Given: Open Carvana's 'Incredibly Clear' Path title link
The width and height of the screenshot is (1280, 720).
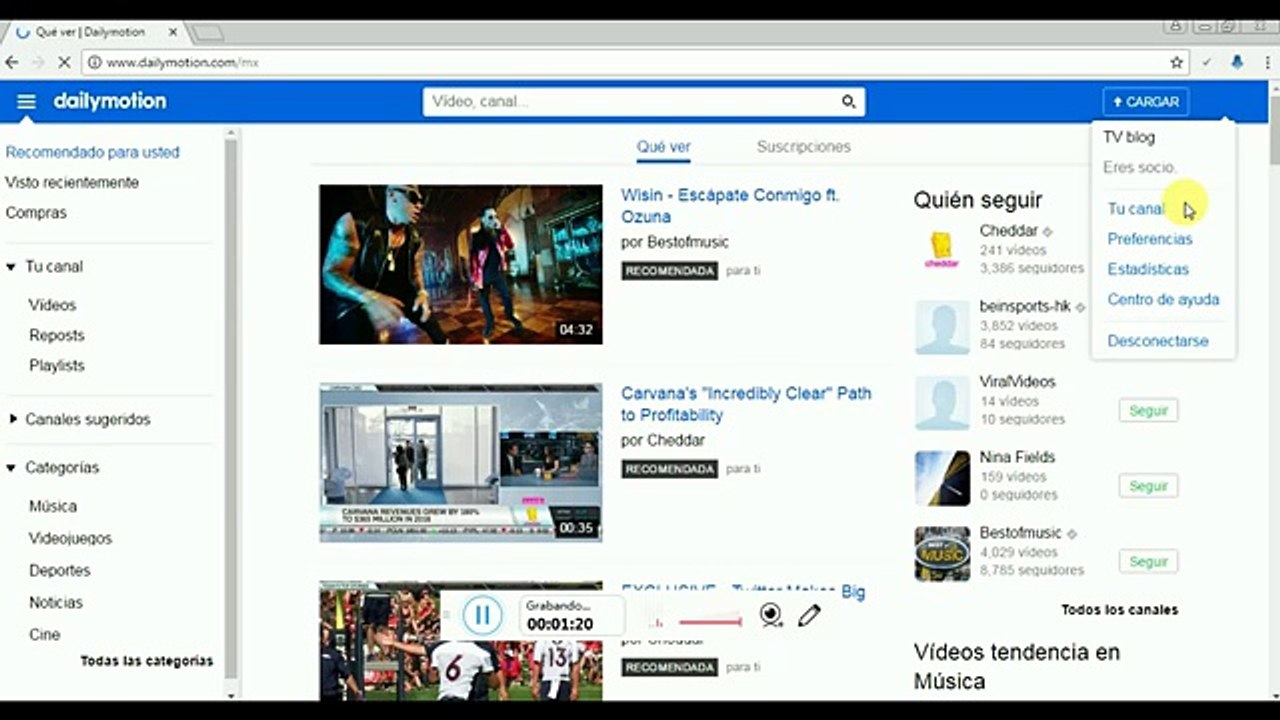Looking at the screenshot, I should (x=746, y=404).
